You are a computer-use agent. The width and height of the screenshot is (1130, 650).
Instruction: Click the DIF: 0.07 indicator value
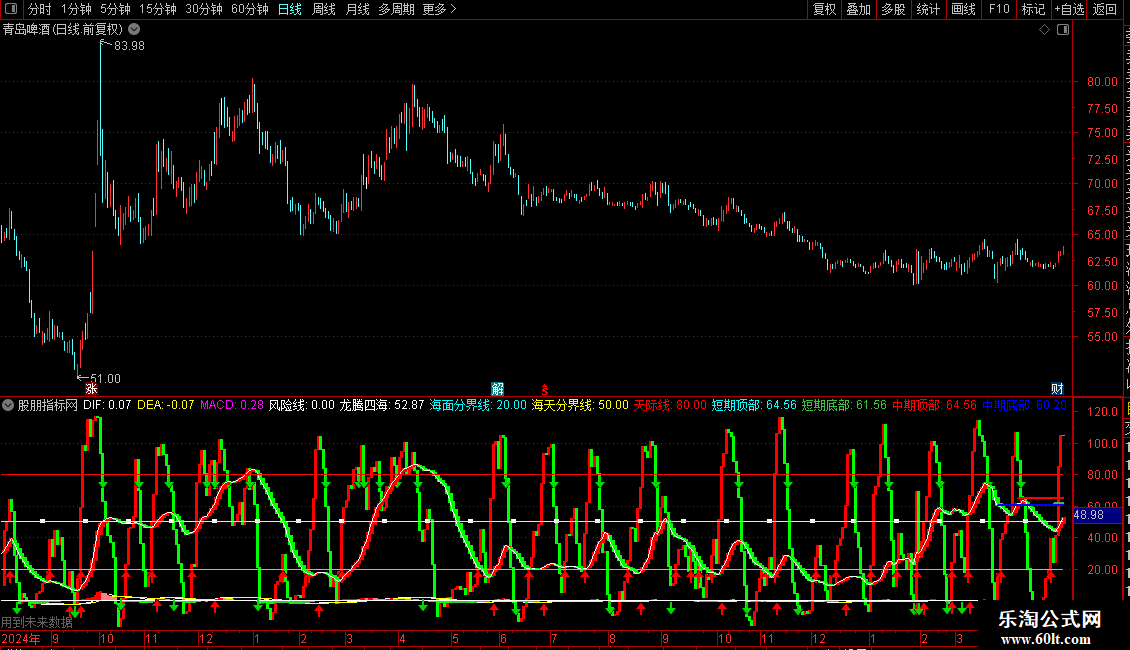click(107, 405)
